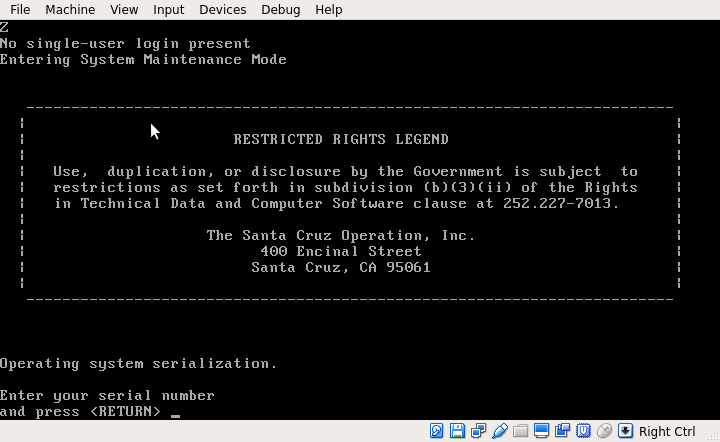720x442 pixels.
Task: Open the Machine menu
Action: pos(70,9)
